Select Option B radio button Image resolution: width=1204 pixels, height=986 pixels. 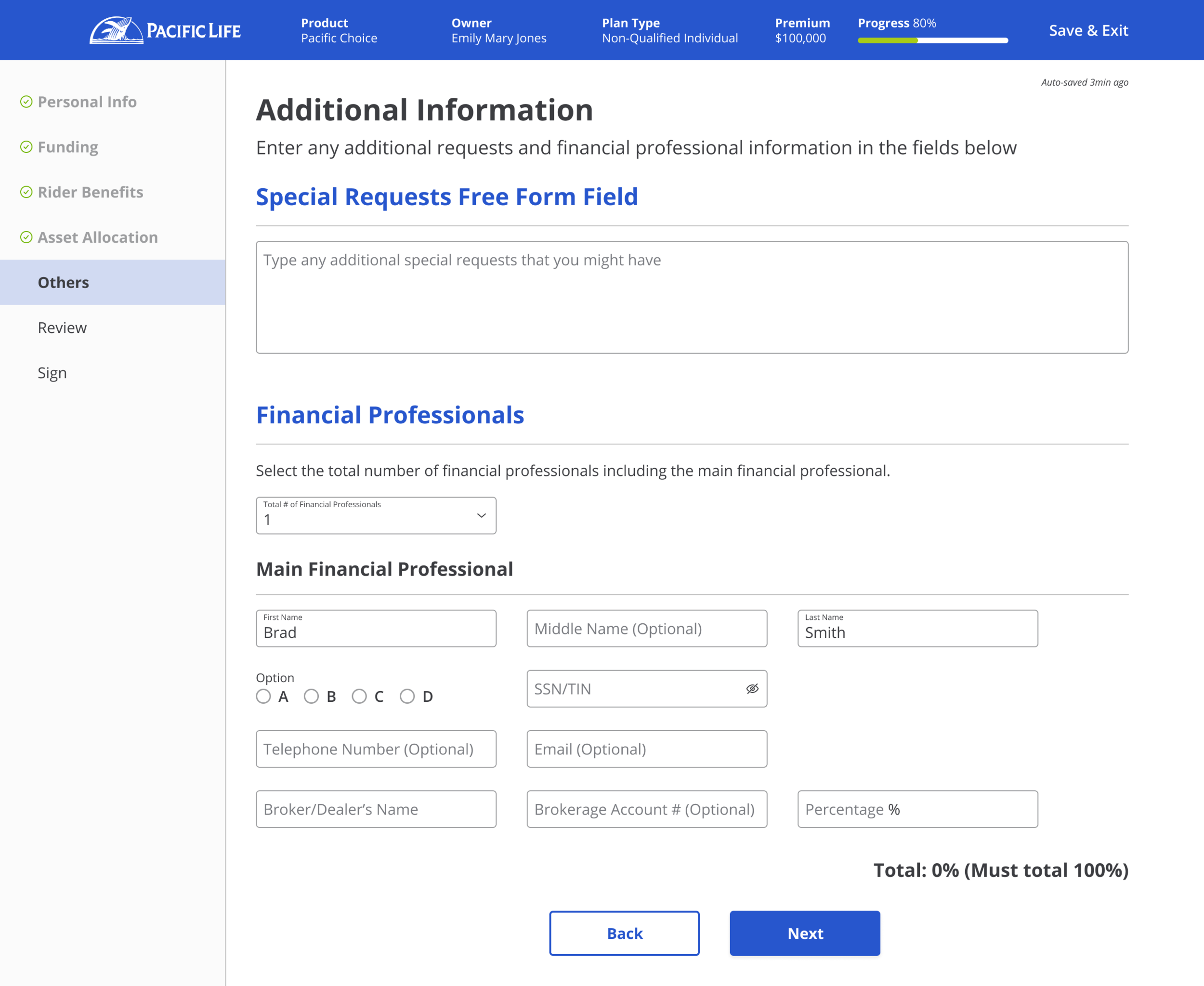coord(311,697)
